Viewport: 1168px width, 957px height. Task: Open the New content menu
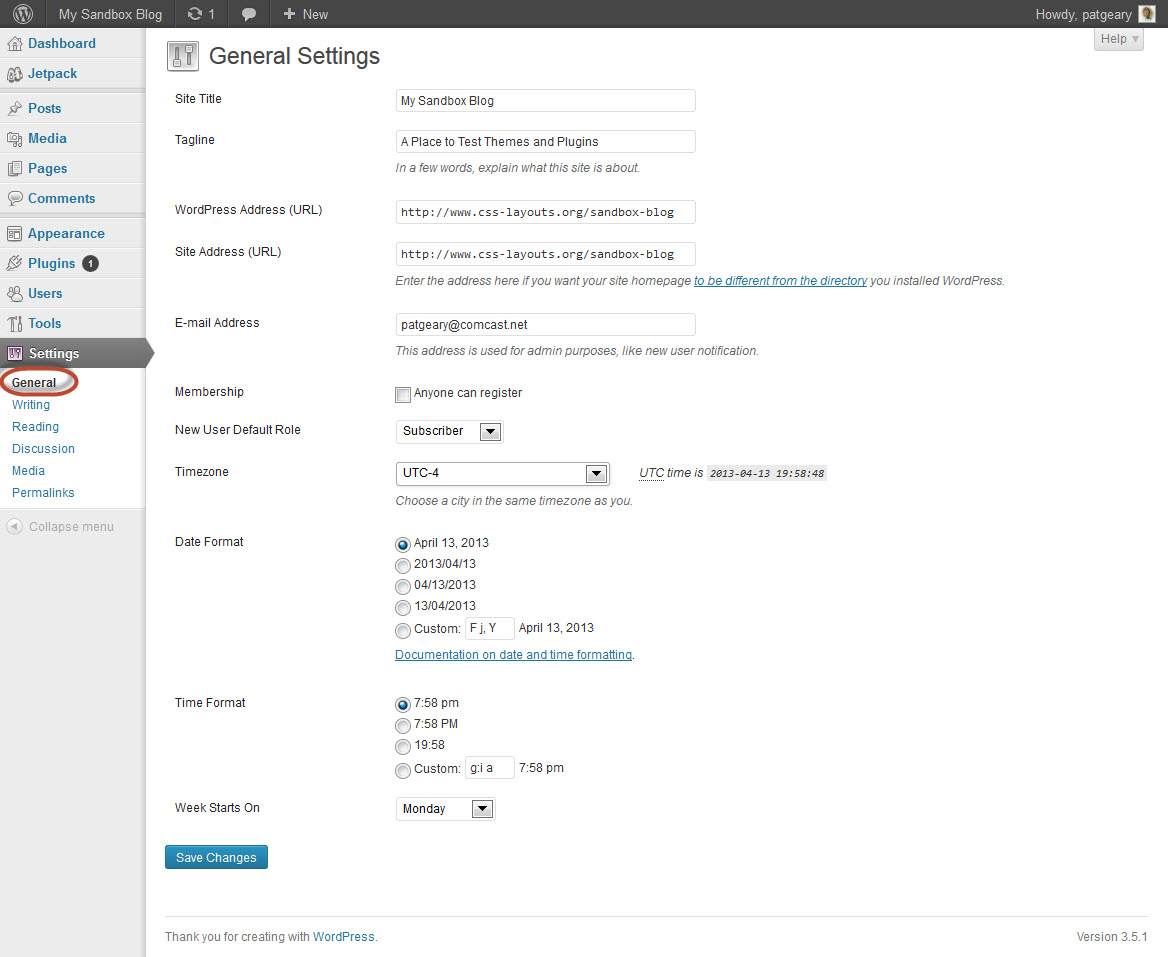305,14
